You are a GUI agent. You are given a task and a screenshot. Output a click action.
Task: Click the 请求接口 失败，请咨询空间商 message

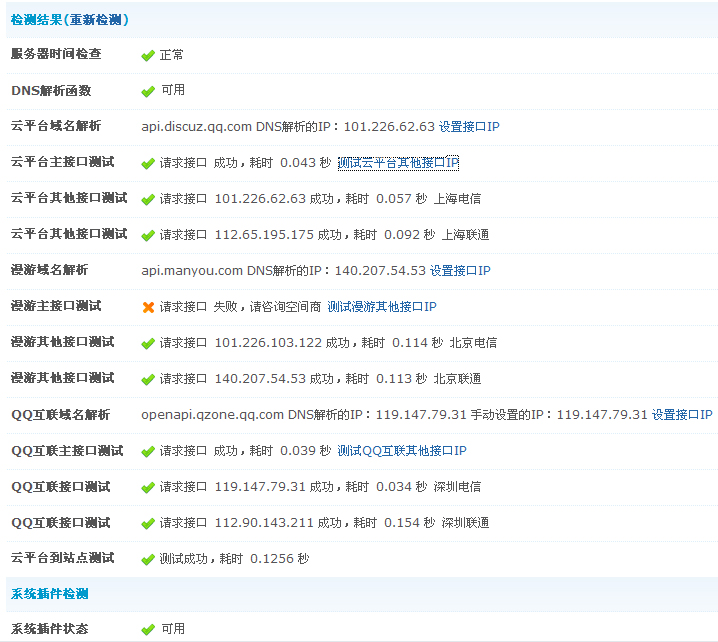[240, 306]
